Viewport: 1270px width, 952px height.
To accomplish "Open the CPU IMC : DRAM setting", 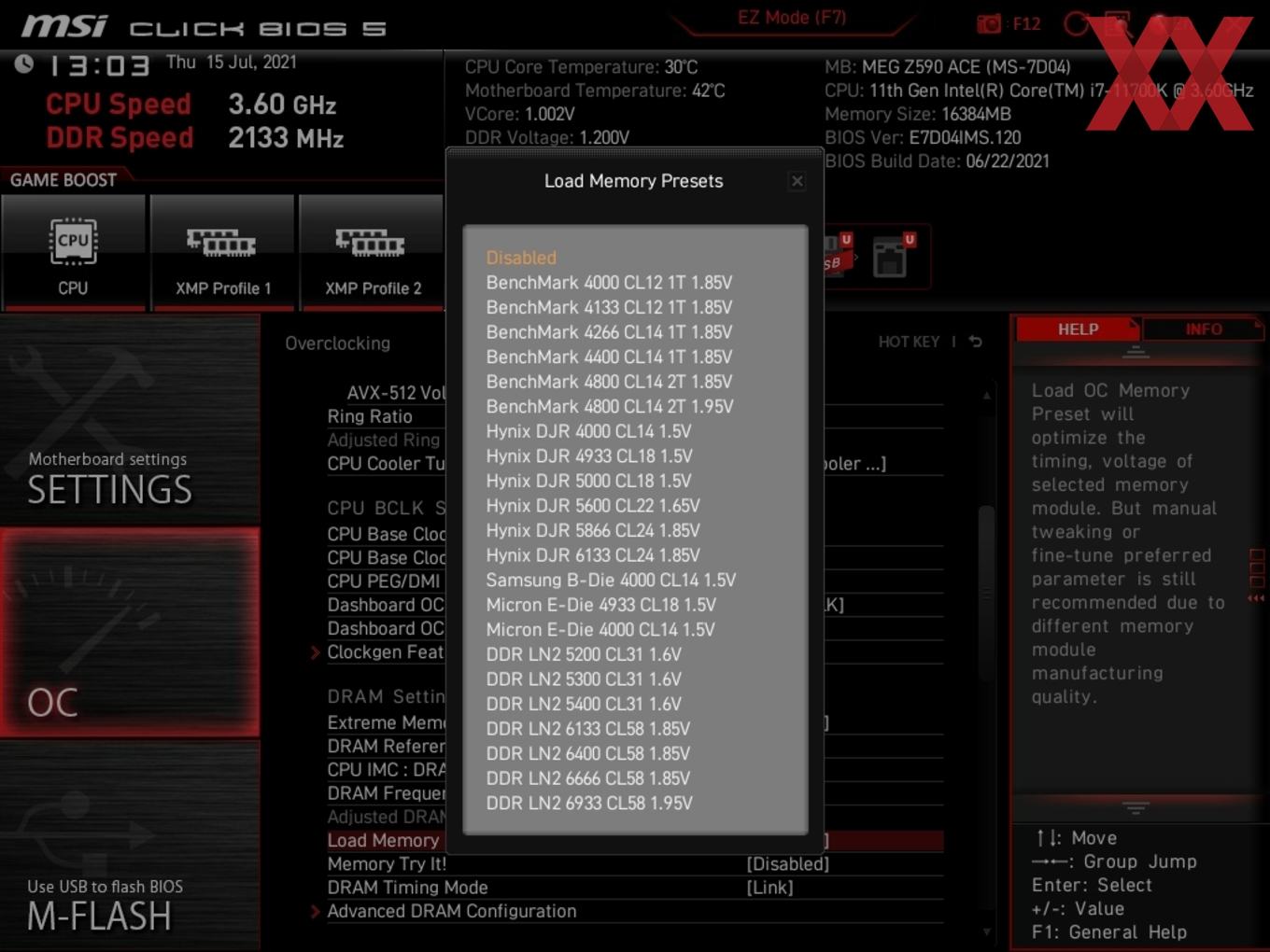I will click(385, 769).
